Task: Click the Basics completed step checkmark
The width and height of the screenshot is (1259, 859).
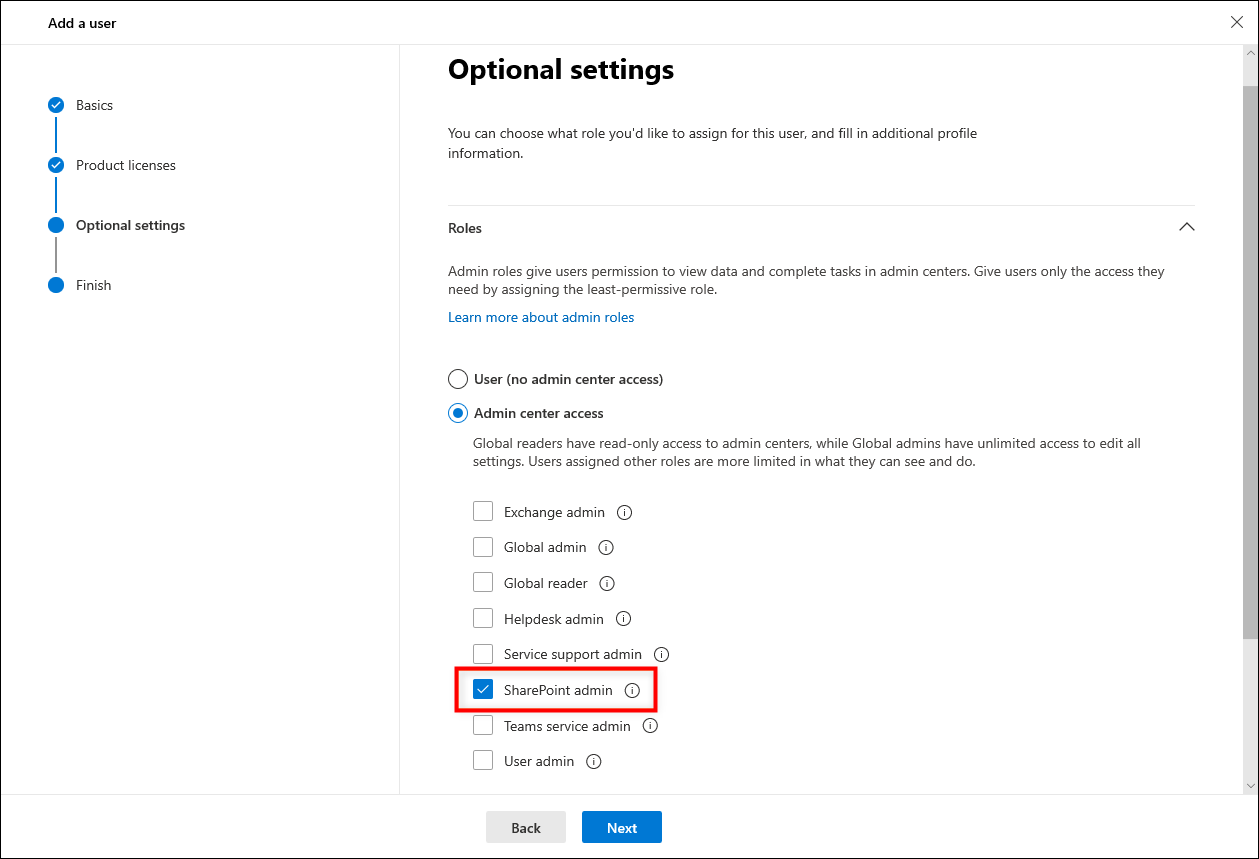Action: tap(56, 105)
